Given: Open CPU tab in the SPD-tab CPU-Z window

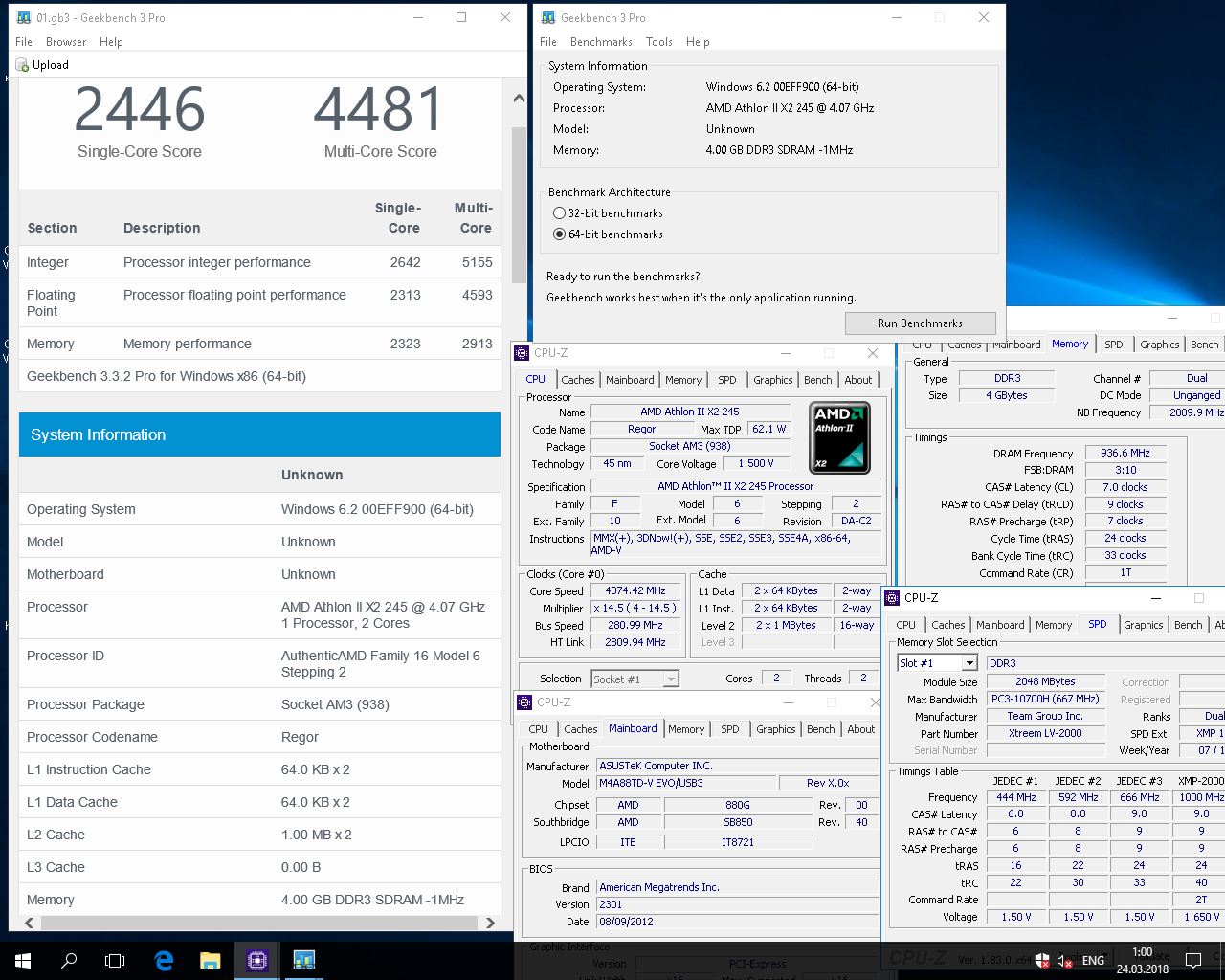Looking at the screenshot, I should [x=906, y=625].
